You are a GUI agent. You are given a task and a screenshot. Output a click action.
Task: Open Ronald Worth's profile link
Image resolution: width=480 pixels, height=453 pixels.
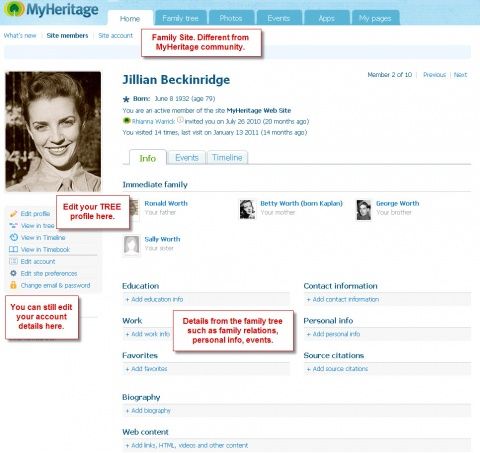(166, 203)
